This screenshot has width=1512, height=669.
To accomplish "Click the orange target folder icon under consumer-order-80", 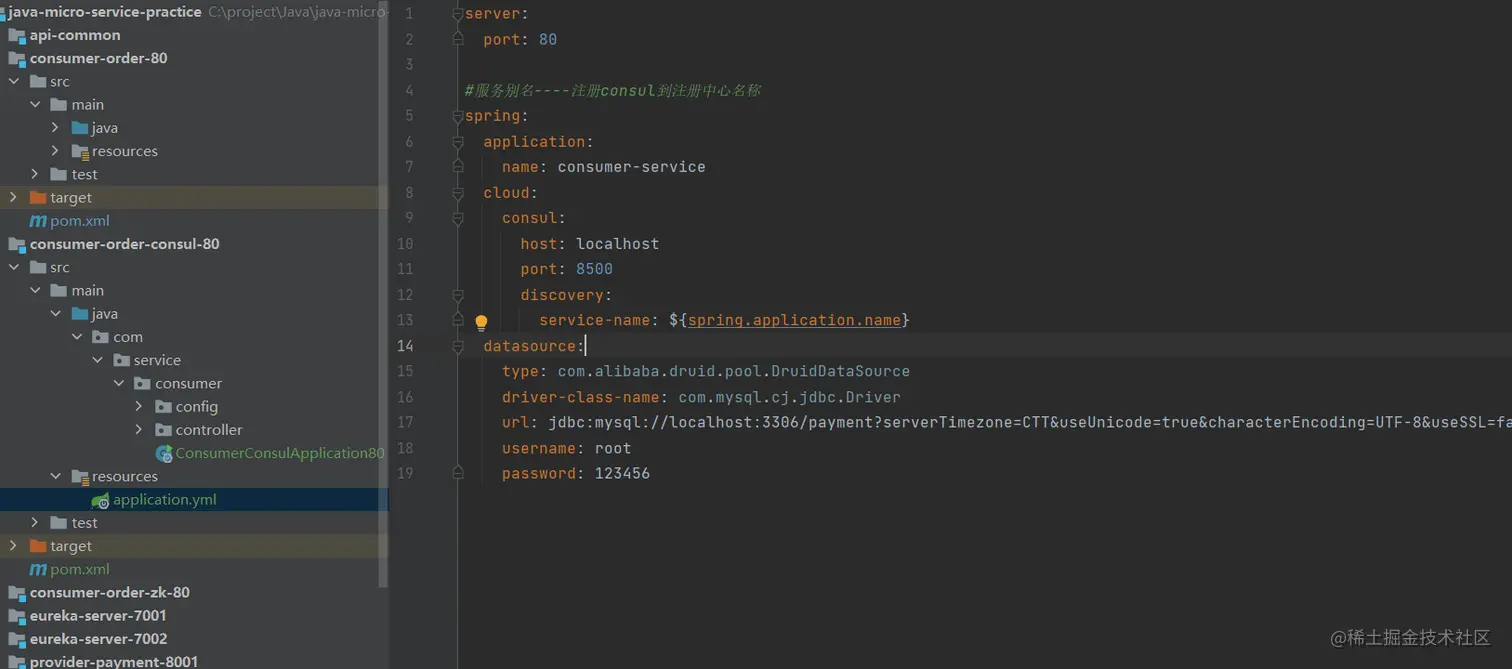I will [x=38, y=198].
